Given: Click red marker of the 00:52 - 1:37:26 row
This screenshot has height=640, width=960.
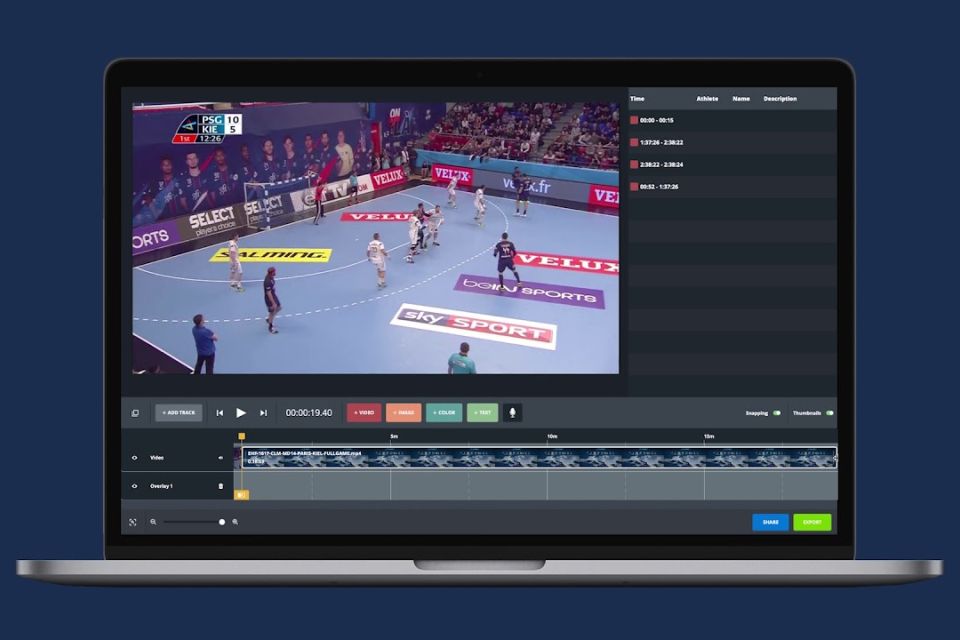Looking at the screenshot, I should pyautogui.click(x=634, y=187).
